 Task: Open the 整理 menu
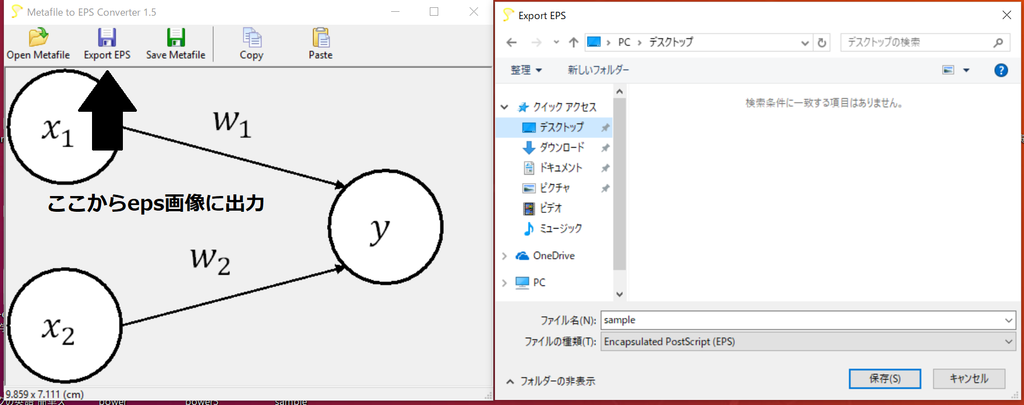526,70
